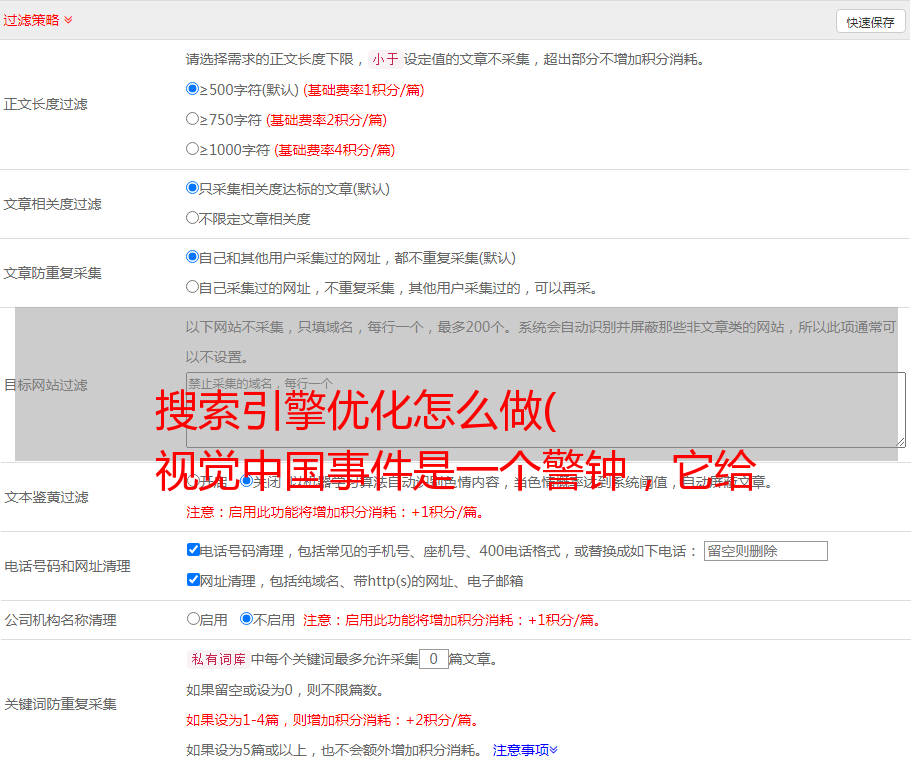This screenshot has height=768, width=912.
Task: Select 不启用 for company name cleanup
Action: tap(247, 619)
